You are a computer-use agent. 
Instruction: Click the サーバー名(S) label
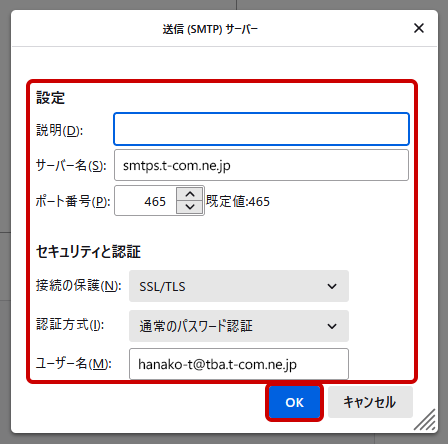[71, 165]
